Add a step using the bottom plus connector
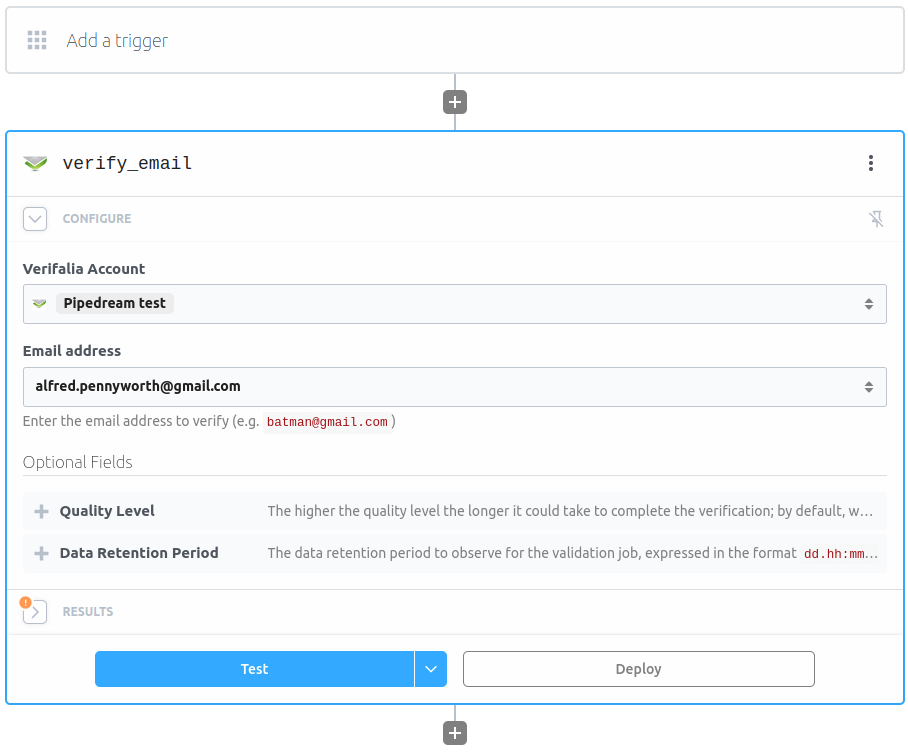This screenshot has height=752, width=908. [x=455, y=733]
